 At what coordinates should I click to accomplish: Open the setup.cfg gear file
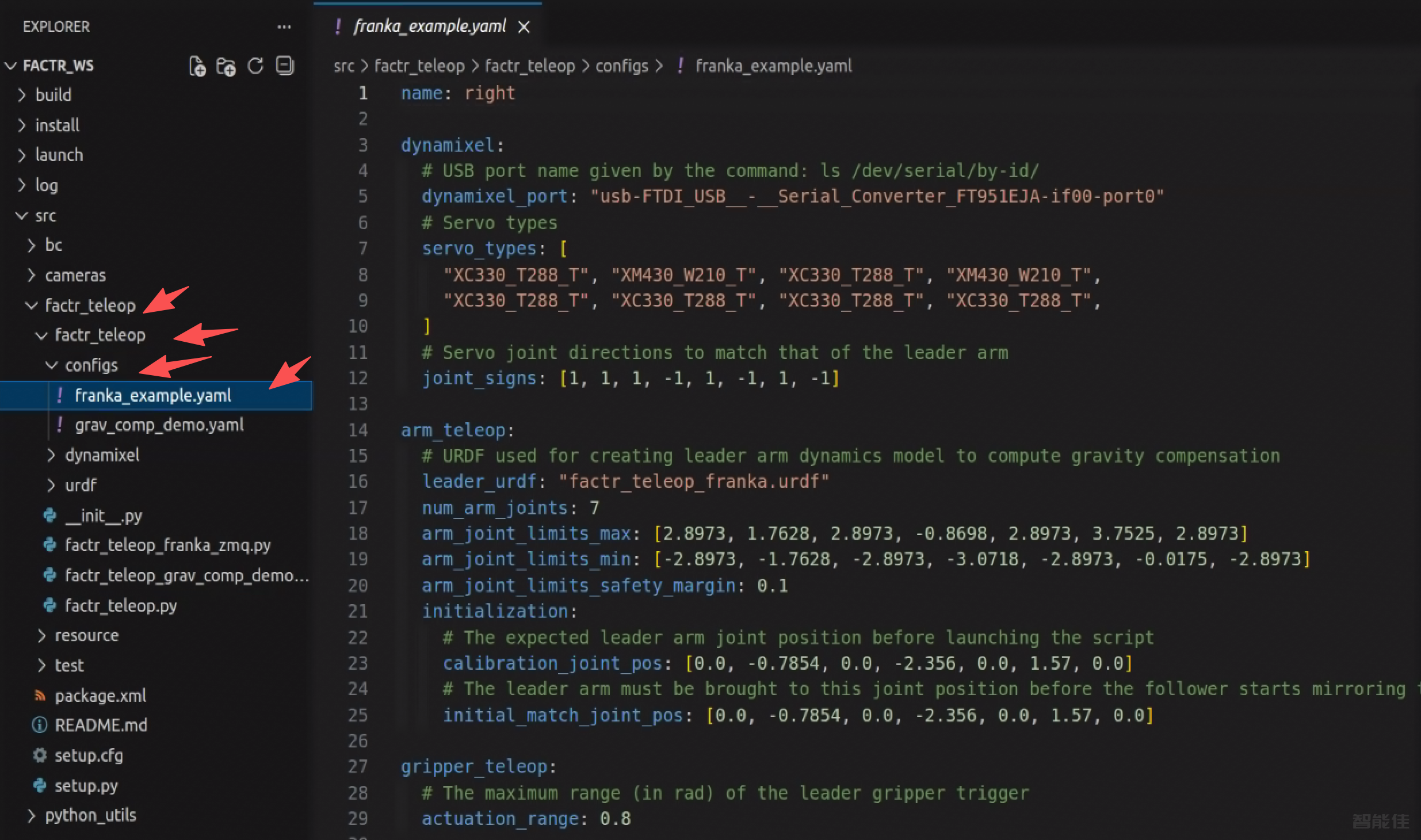pos(89,755)
